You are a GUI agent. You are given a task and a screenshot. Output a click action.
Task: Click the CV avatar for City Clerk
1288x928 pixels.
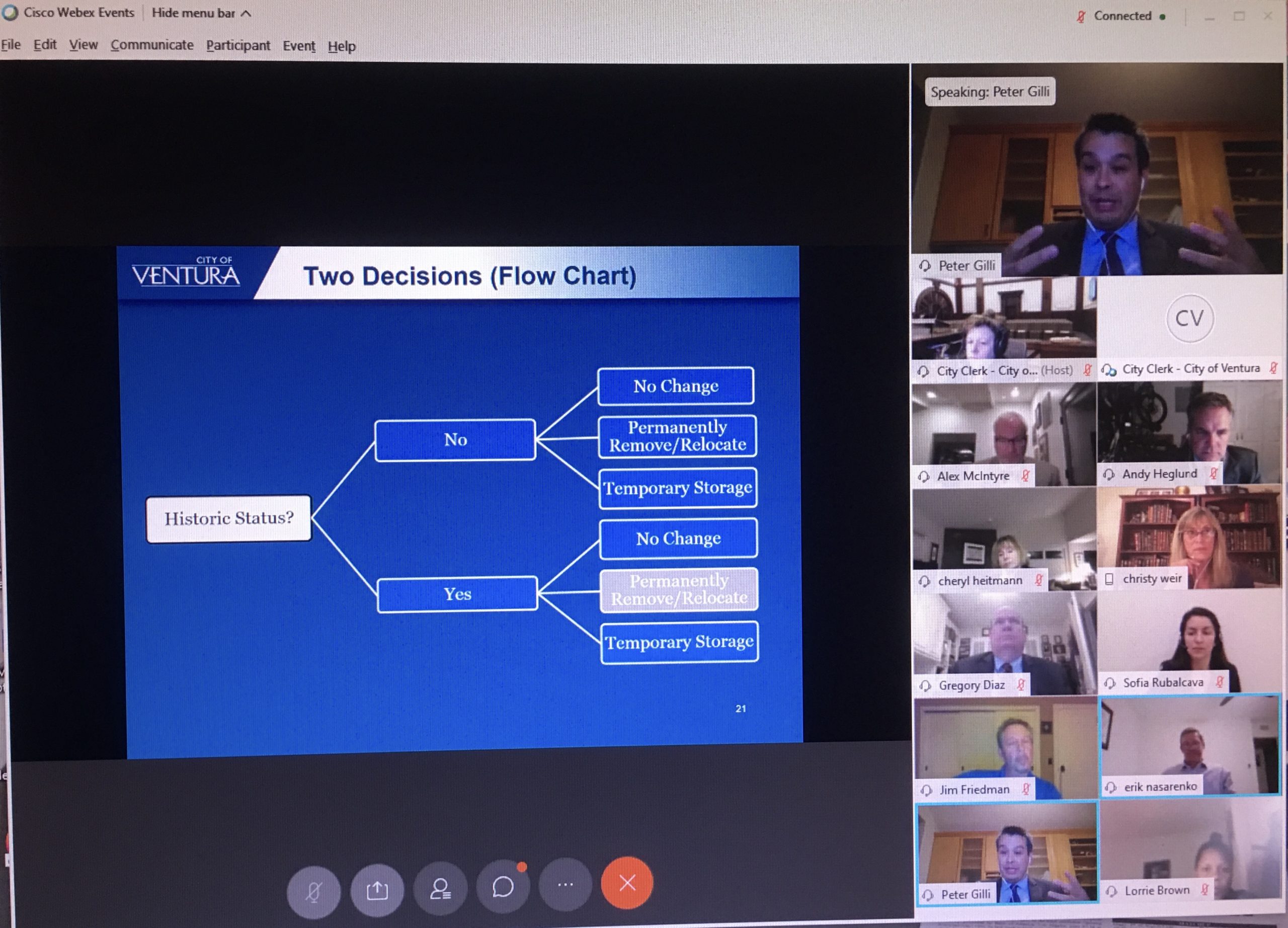pyautogui.click(x=1189, y=318)
